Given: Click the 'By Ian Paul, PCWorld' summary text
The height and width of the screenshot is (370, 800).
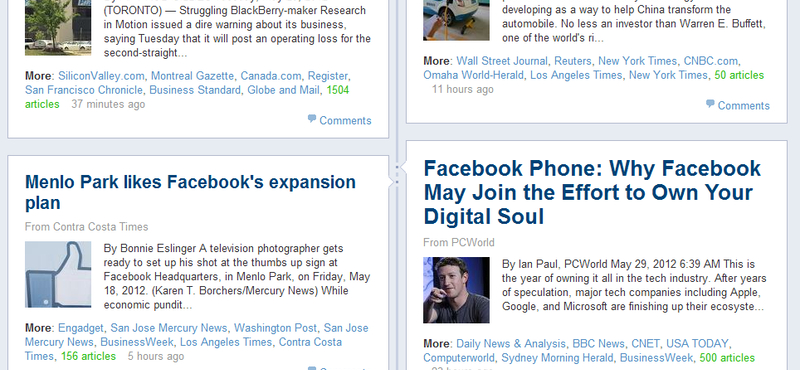Looking at the screenshot, I should [634, 286].
